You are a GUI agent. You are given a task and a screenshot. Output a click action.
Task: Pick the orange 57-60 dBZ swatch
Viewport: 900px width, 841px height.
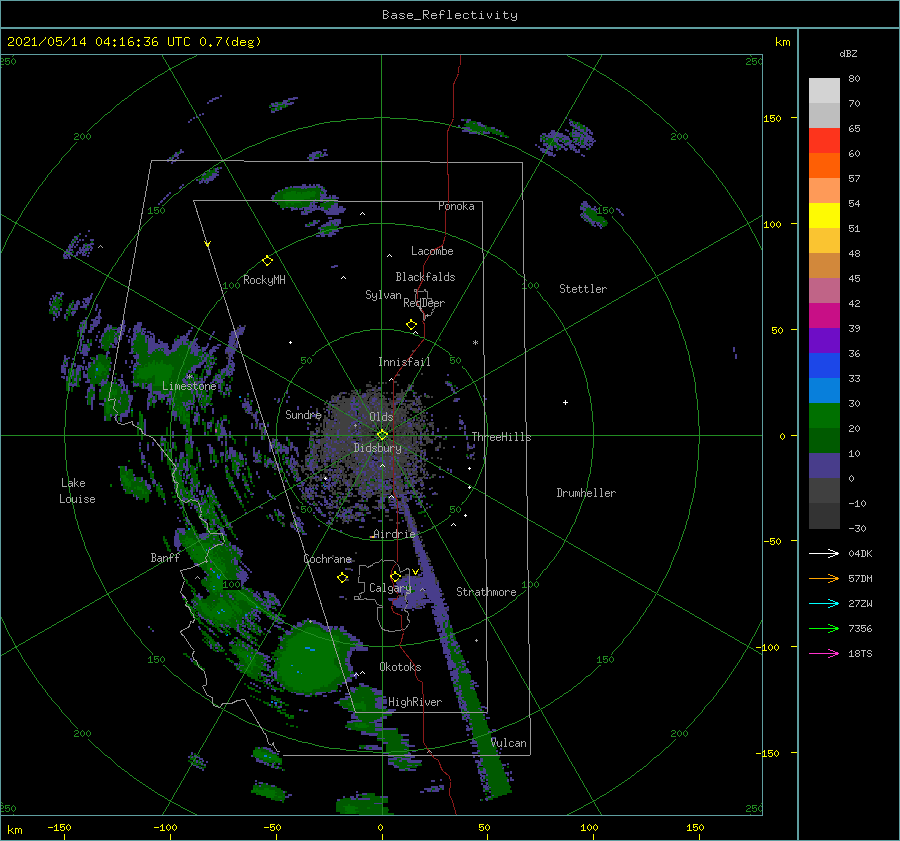[x=824, y=166]
